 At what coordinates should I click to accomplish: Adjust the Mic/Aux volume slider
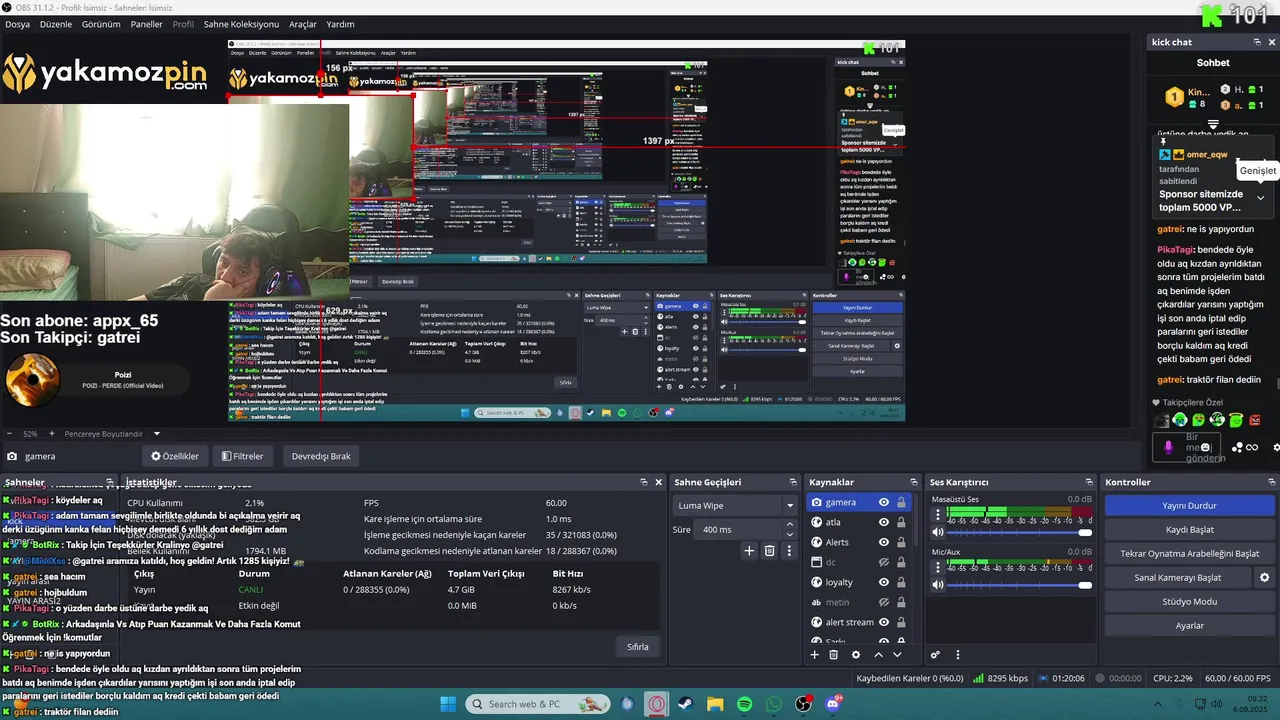coord(1020,584)
